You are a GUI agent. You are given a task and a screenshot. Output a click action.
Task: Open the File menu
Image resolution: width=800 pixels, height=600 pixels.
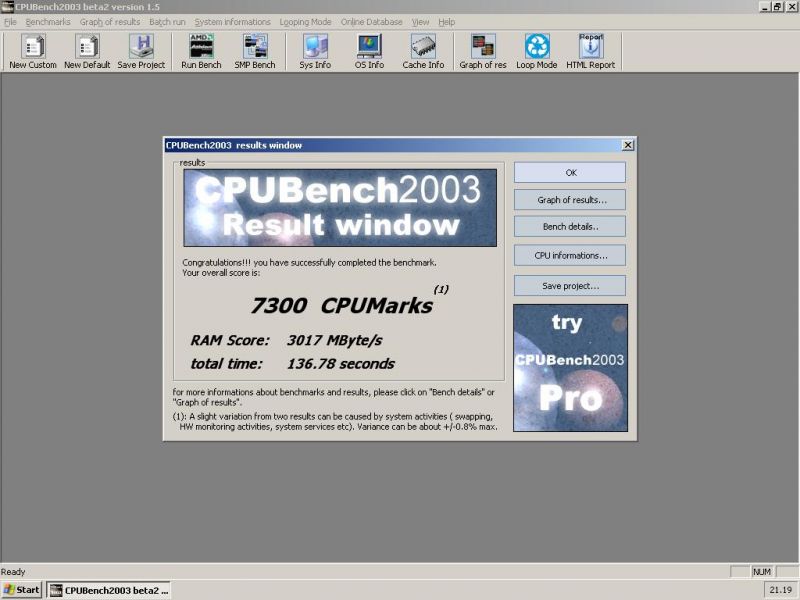10,22
